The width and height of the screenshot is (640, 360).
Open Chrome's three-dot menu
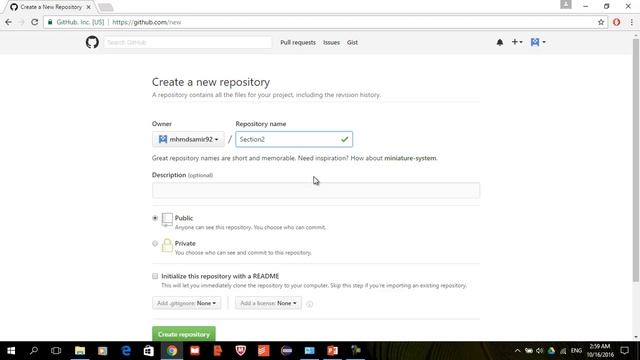631,22
